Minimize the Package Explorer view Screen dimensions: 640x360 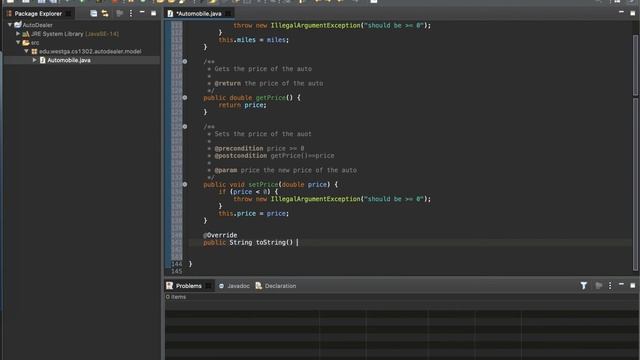pyautogui.click(x=142, y=13)
